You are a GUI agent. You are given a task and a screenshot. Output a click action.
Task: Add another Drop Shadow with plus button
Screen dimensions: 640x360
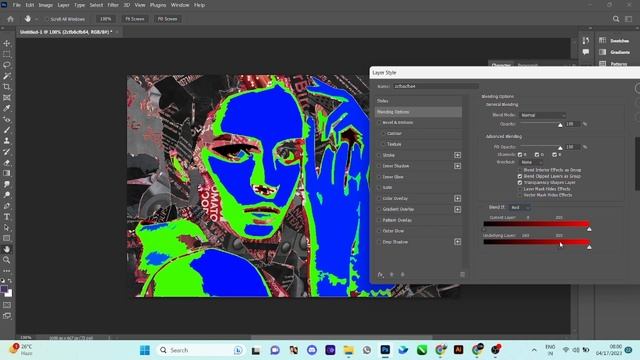pos(458,242)
